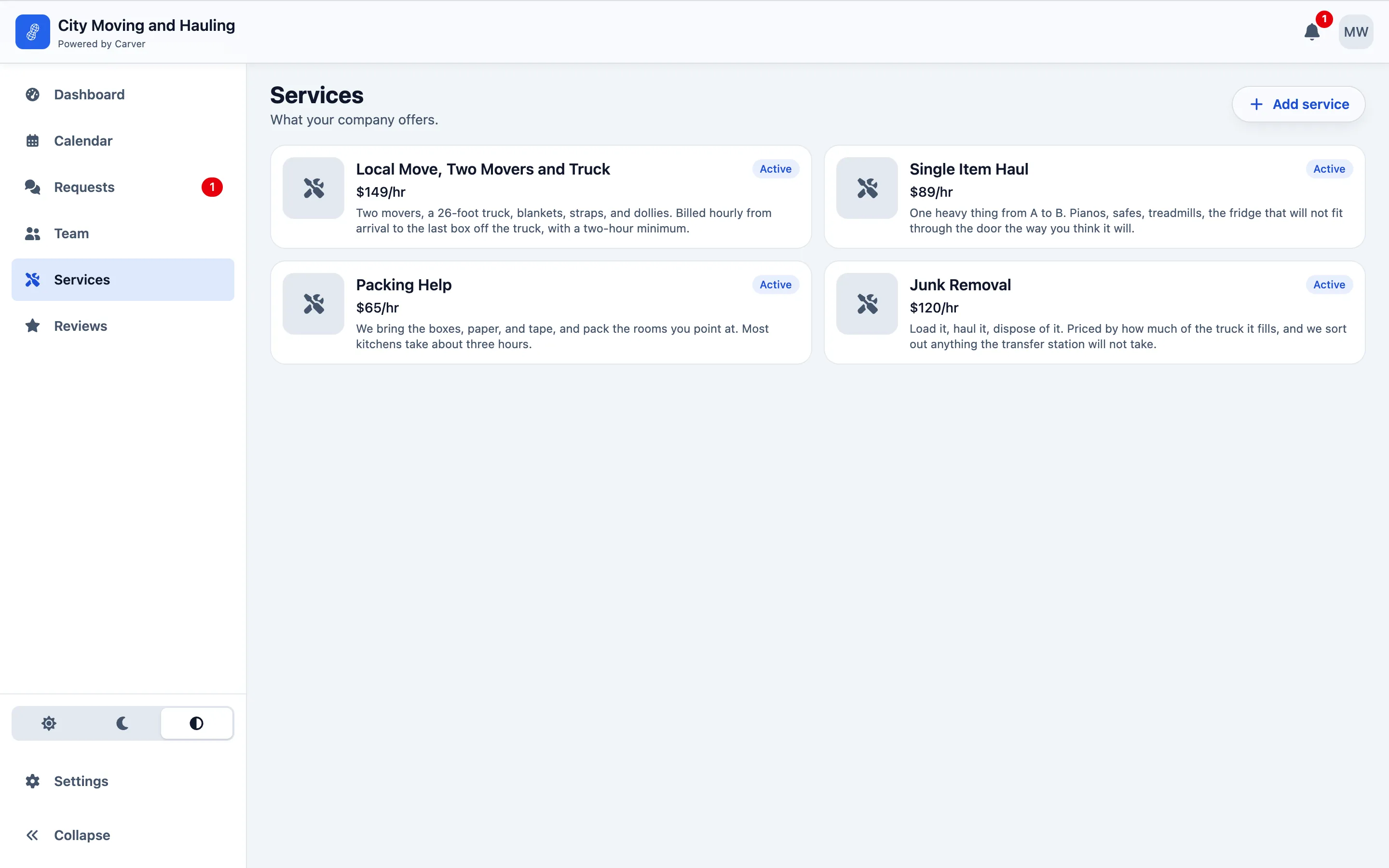
Task: Click the Junk Removal description starting 'Load it, haul it'
Action: click(x=1128, y=337)
